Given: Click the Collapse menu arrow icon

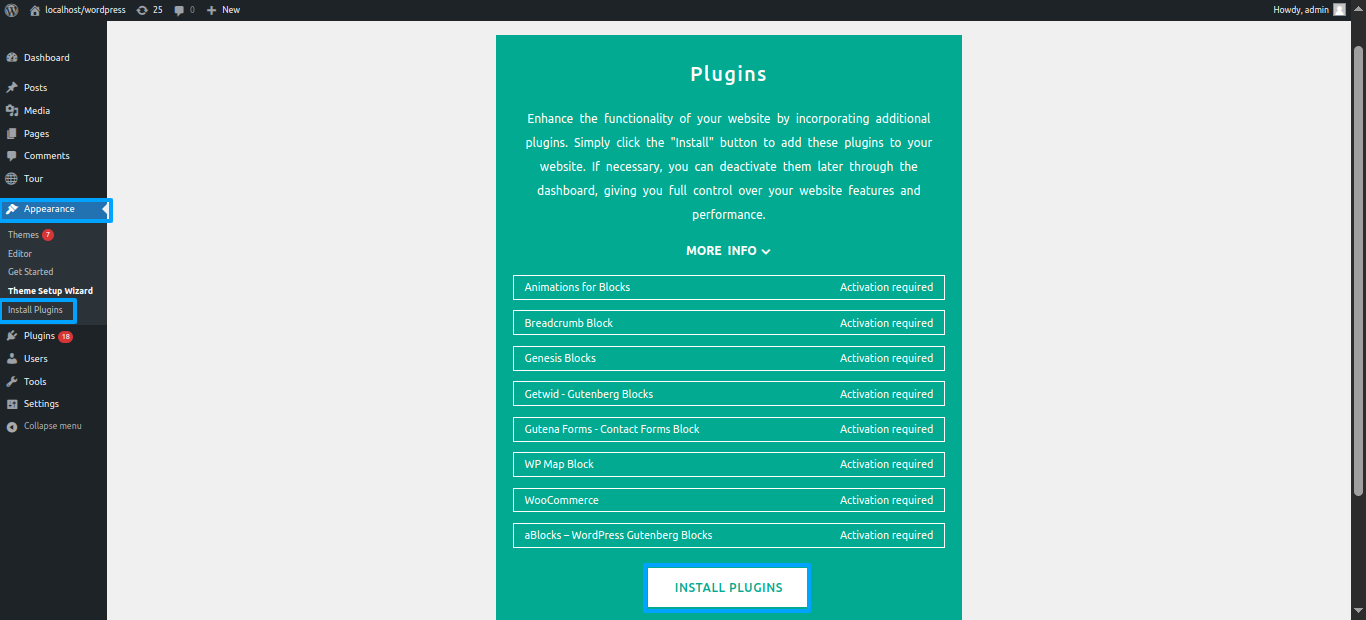Looking at the screenshot, I should click(x=12, y=427).
